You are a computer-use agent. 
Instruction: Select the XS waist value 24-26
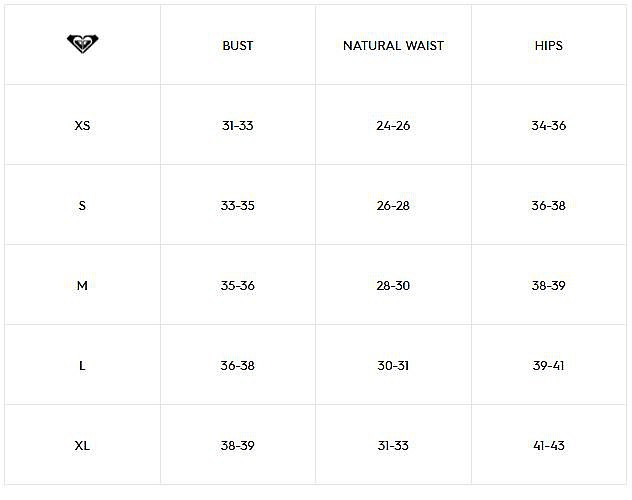[x=393, y=126]
